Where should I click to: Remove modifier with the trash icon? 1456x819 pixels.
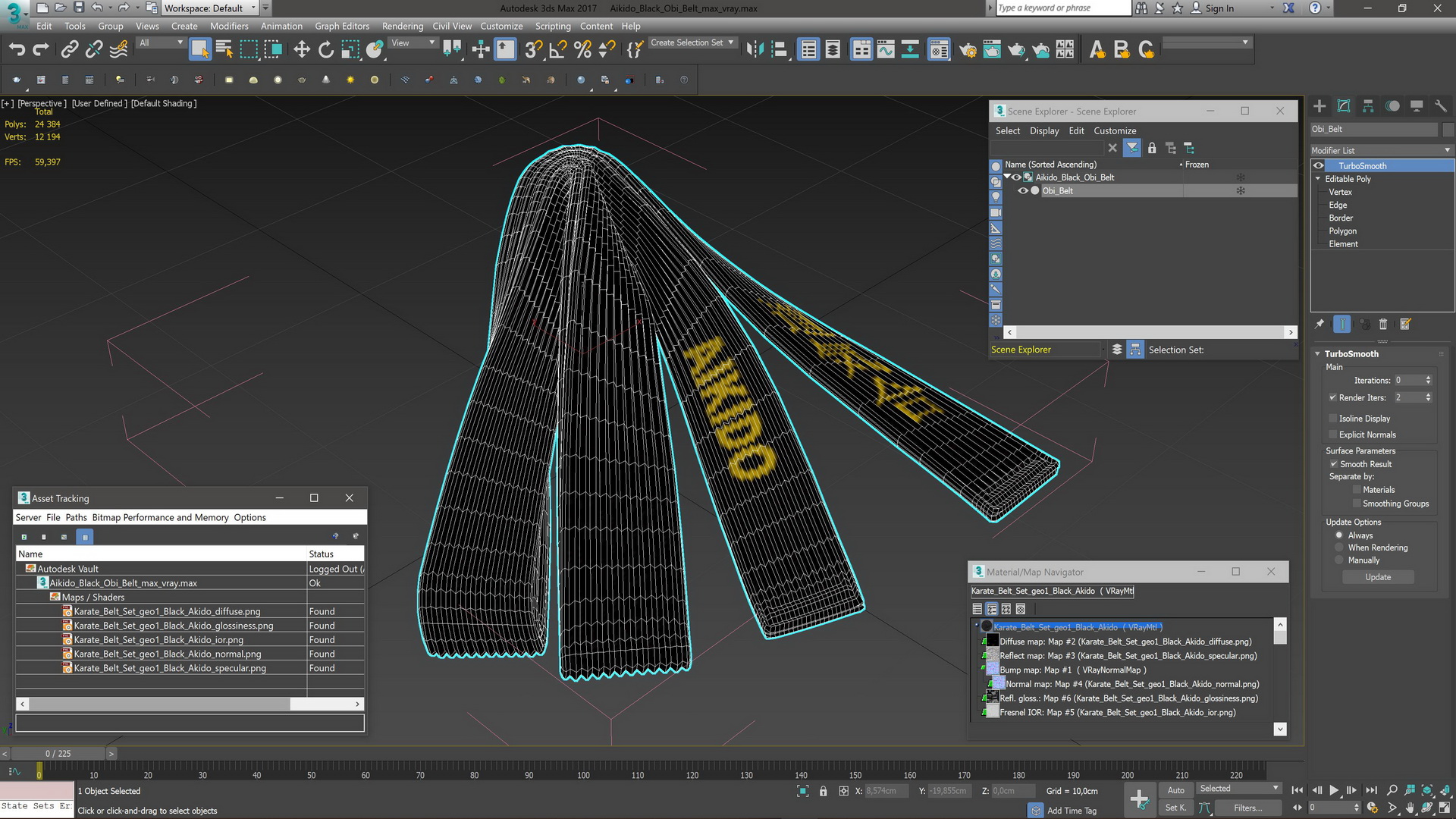[1383, 324]
